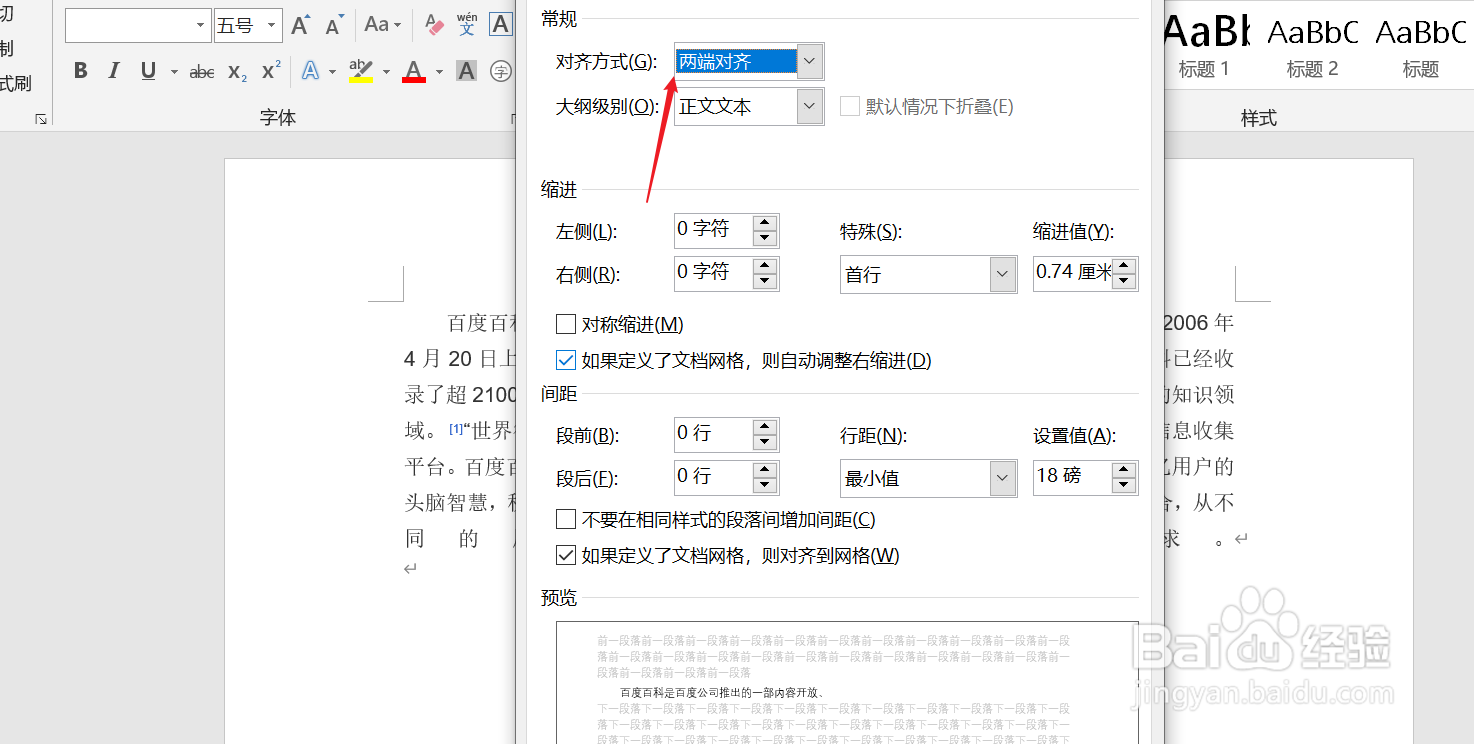Increase 段前 spacing with up arrow
The height and width of the screenshot is (744, 1474).
765,427
